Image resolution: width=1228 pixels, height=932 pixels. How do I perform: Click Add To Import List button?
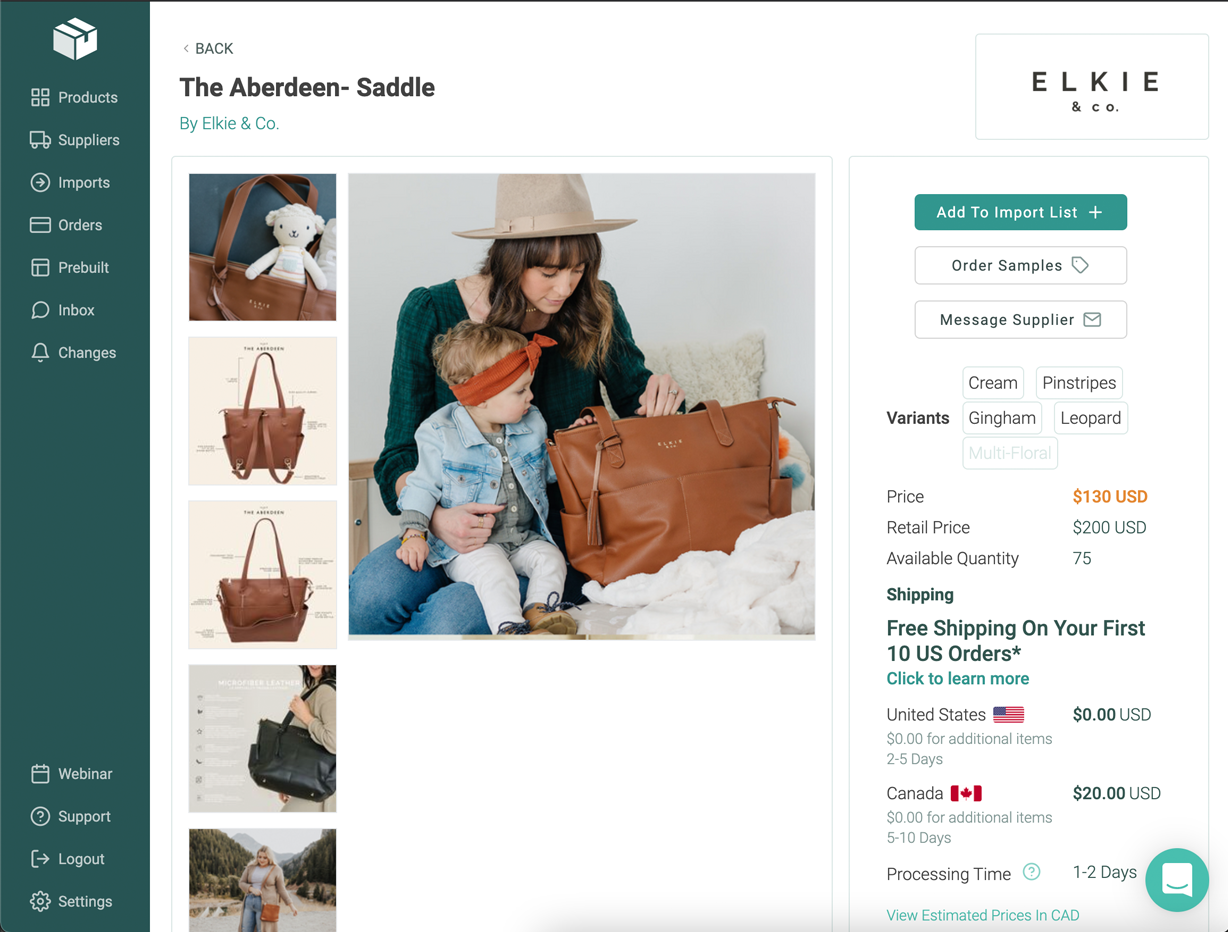(x=1020, y=212)
